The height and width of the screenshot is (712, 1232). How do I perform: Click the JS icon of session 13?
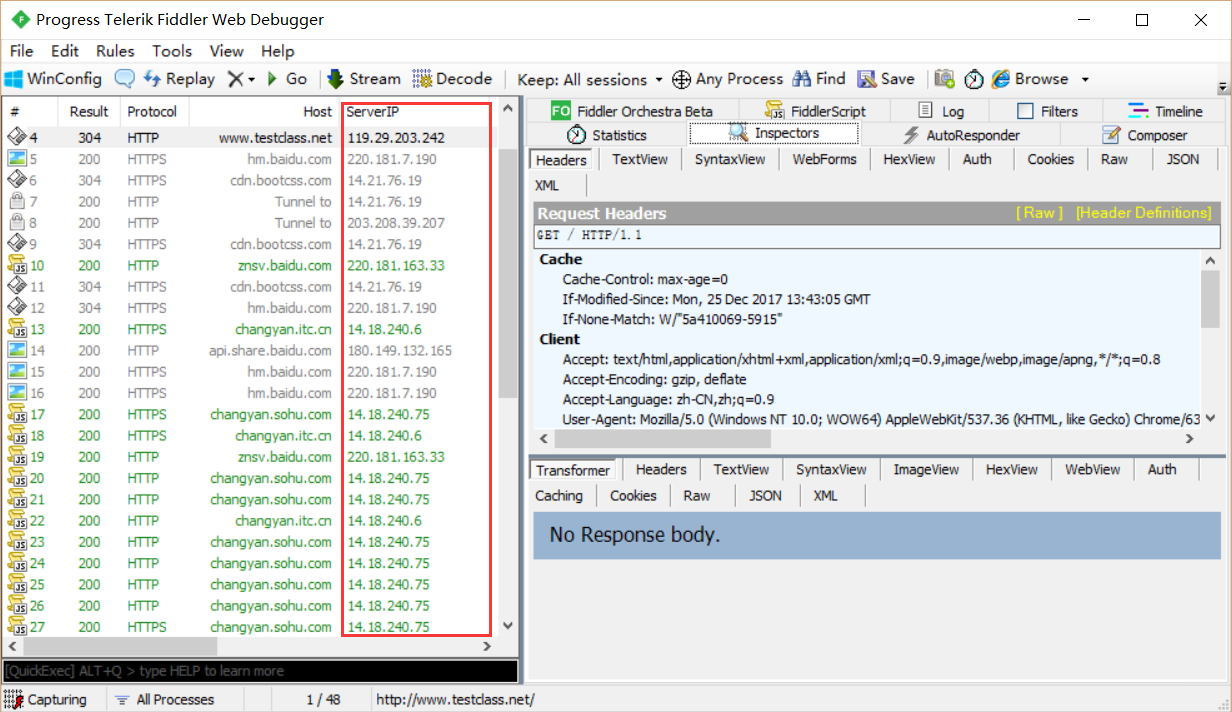[17, 329]
